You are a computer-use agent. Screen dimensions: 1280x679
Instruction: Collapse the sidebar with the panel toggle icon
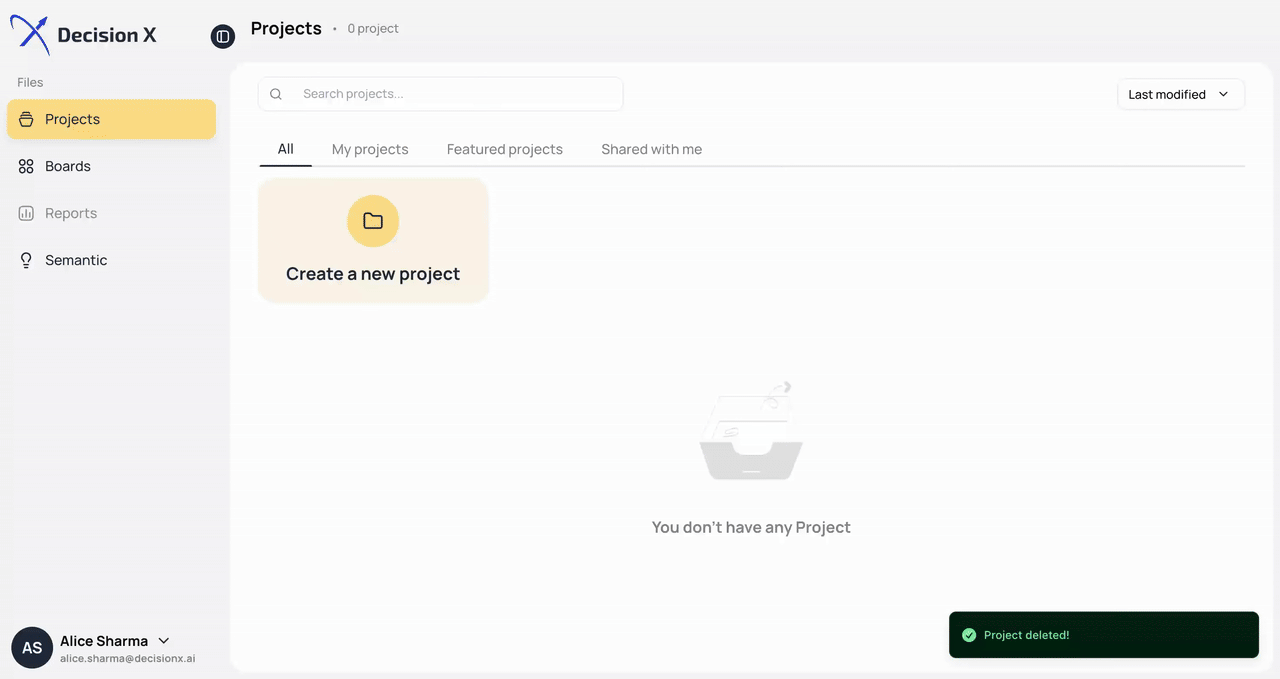point(222,37)
